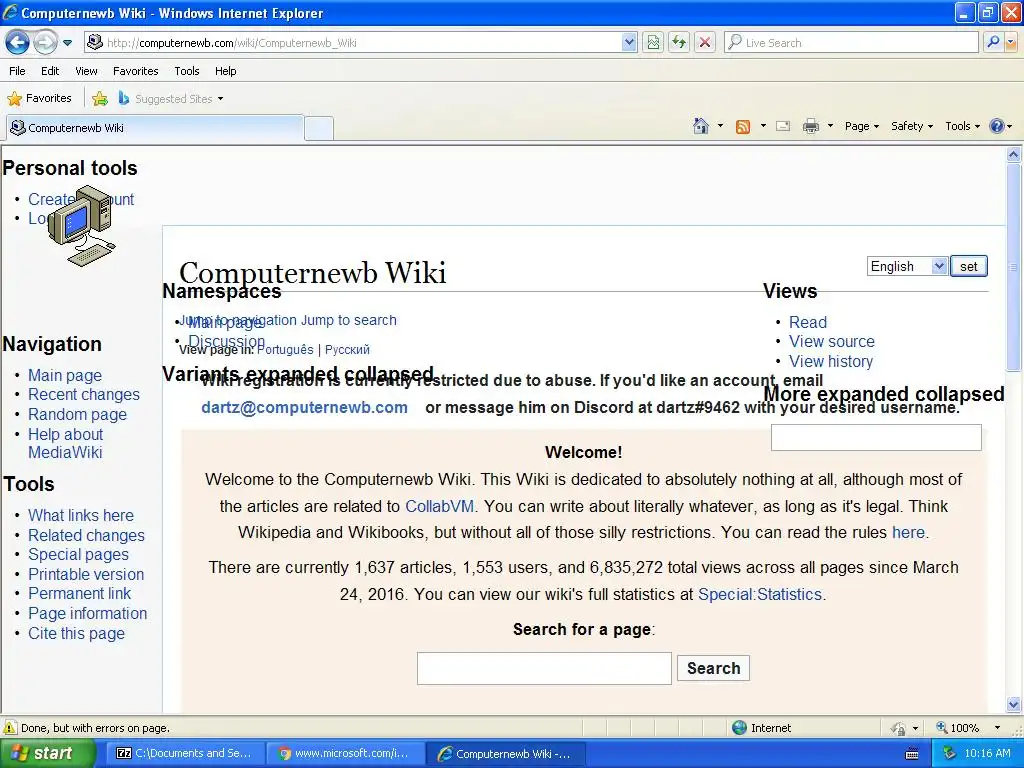Open the Recent changes link

[84, 394]
